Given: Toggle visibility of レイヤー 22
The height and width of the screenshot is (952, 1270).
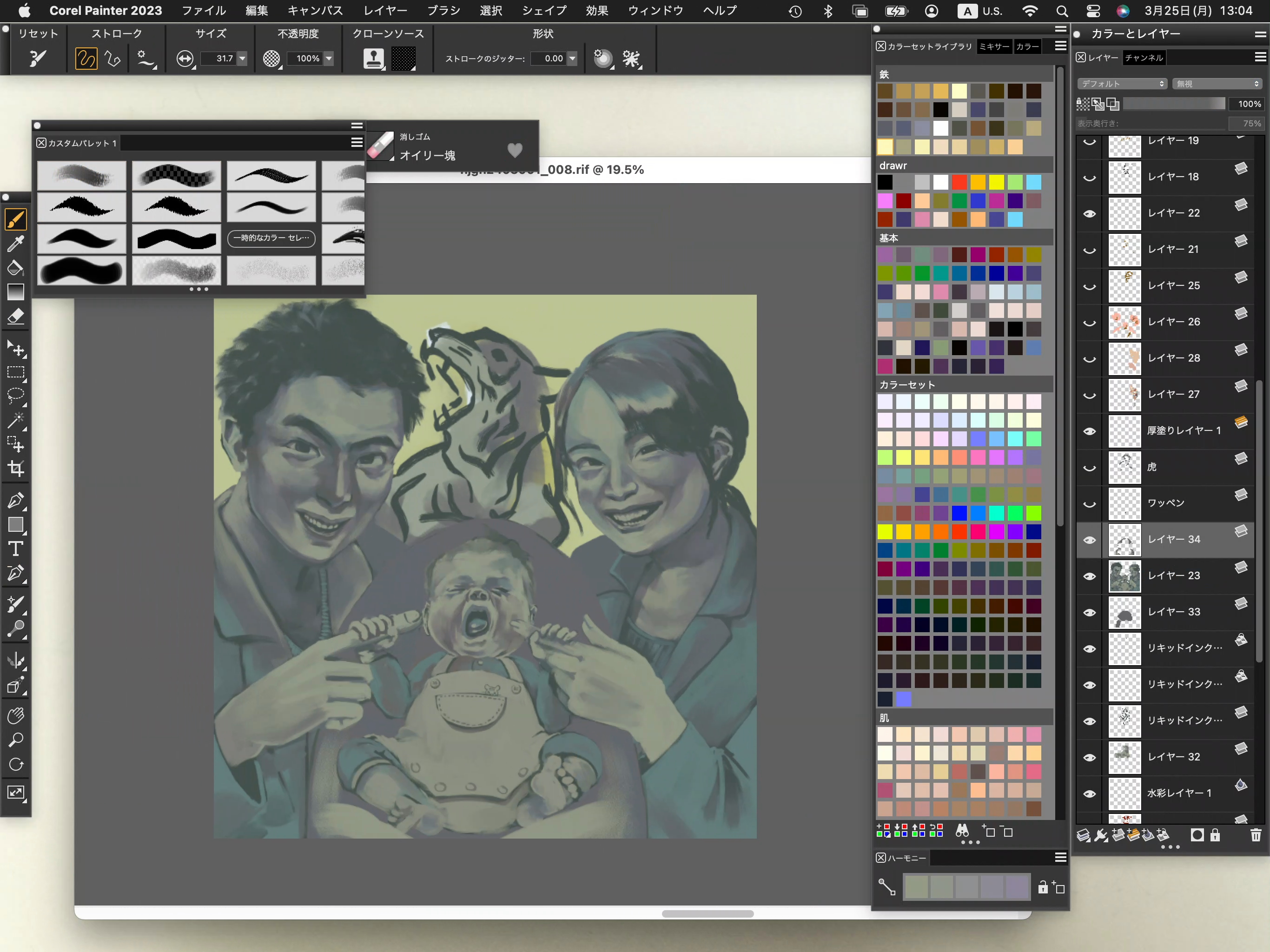Looking at the screenshot, I should (1089, 214).
